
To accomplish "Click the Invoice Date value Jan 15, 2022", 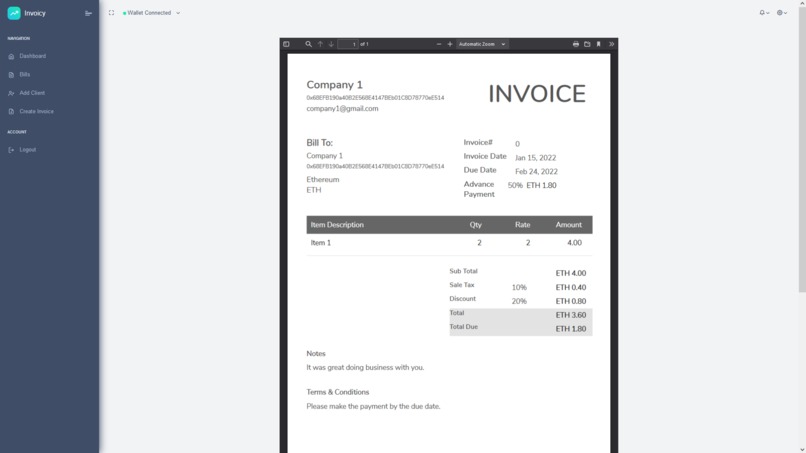I will (535, 158).
